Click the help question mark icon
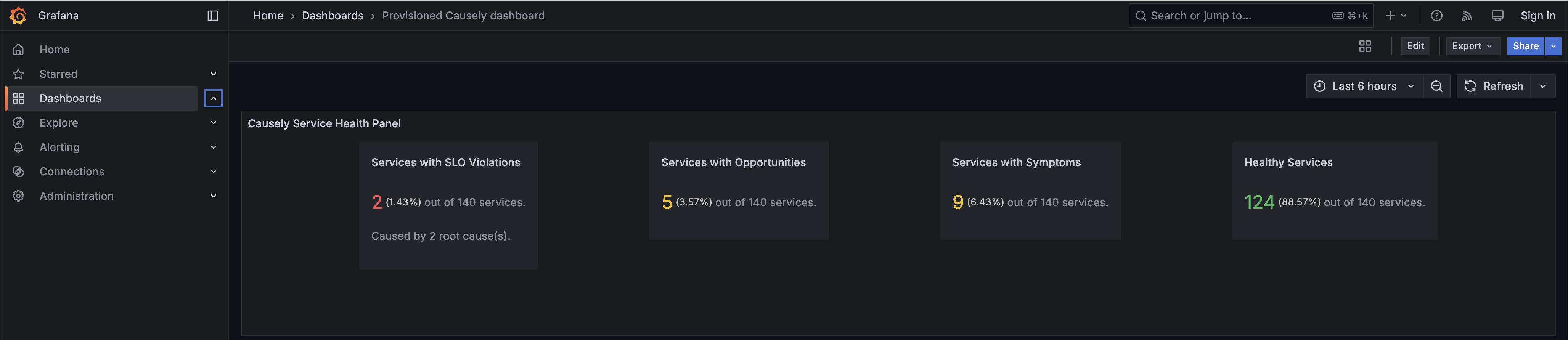 pyautogui.click(x=1437, y=15)
